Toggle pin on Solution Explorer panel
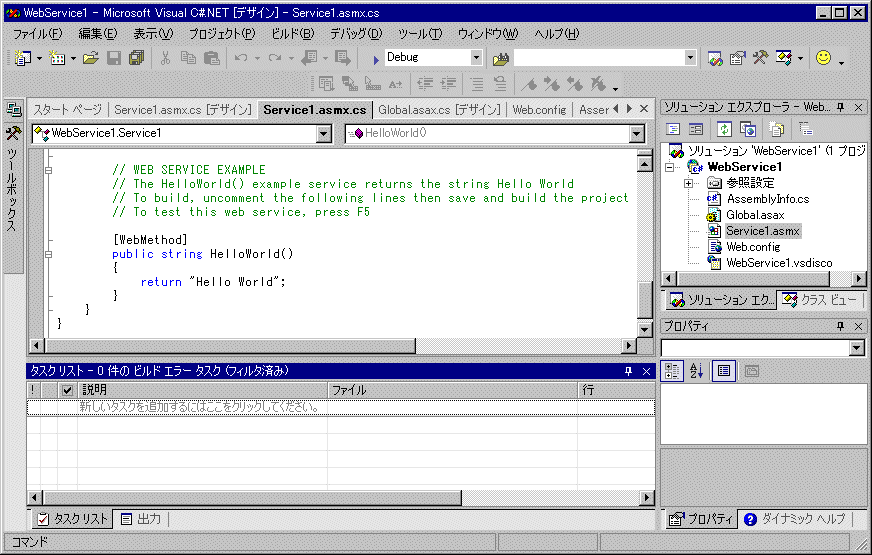The width and height of the screenshot is (872, 555). pyautogui.click(x=840, y=107)
